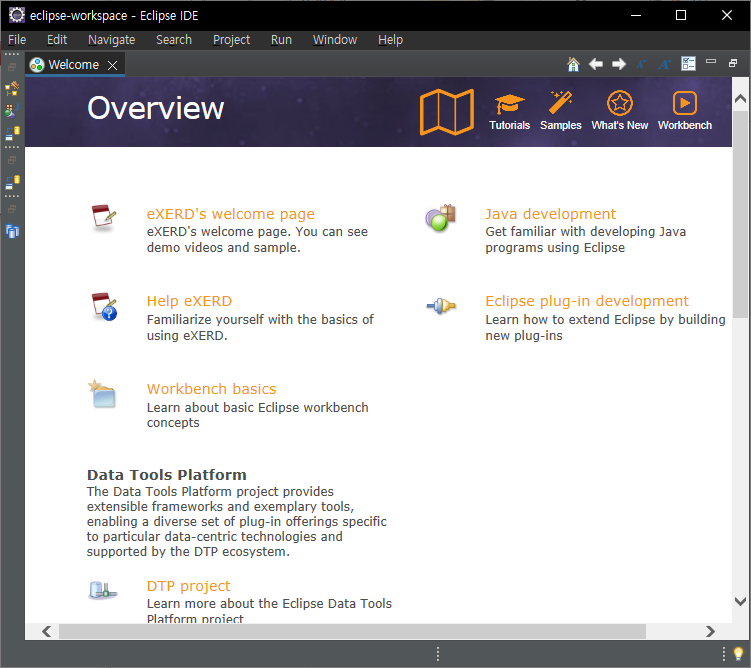Open the DTP project link
The height and width of the screenshot is (668, 751).
tap(188, 586)
